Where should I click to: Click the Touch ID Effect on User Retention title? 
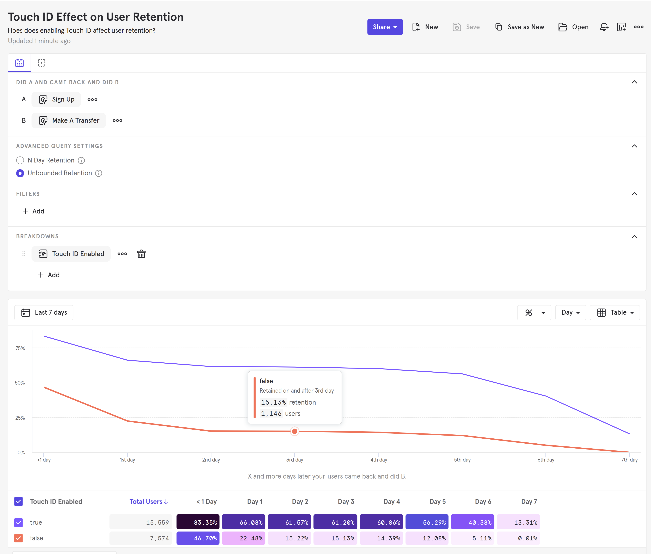pyautogui.click(x=95, y=17)
